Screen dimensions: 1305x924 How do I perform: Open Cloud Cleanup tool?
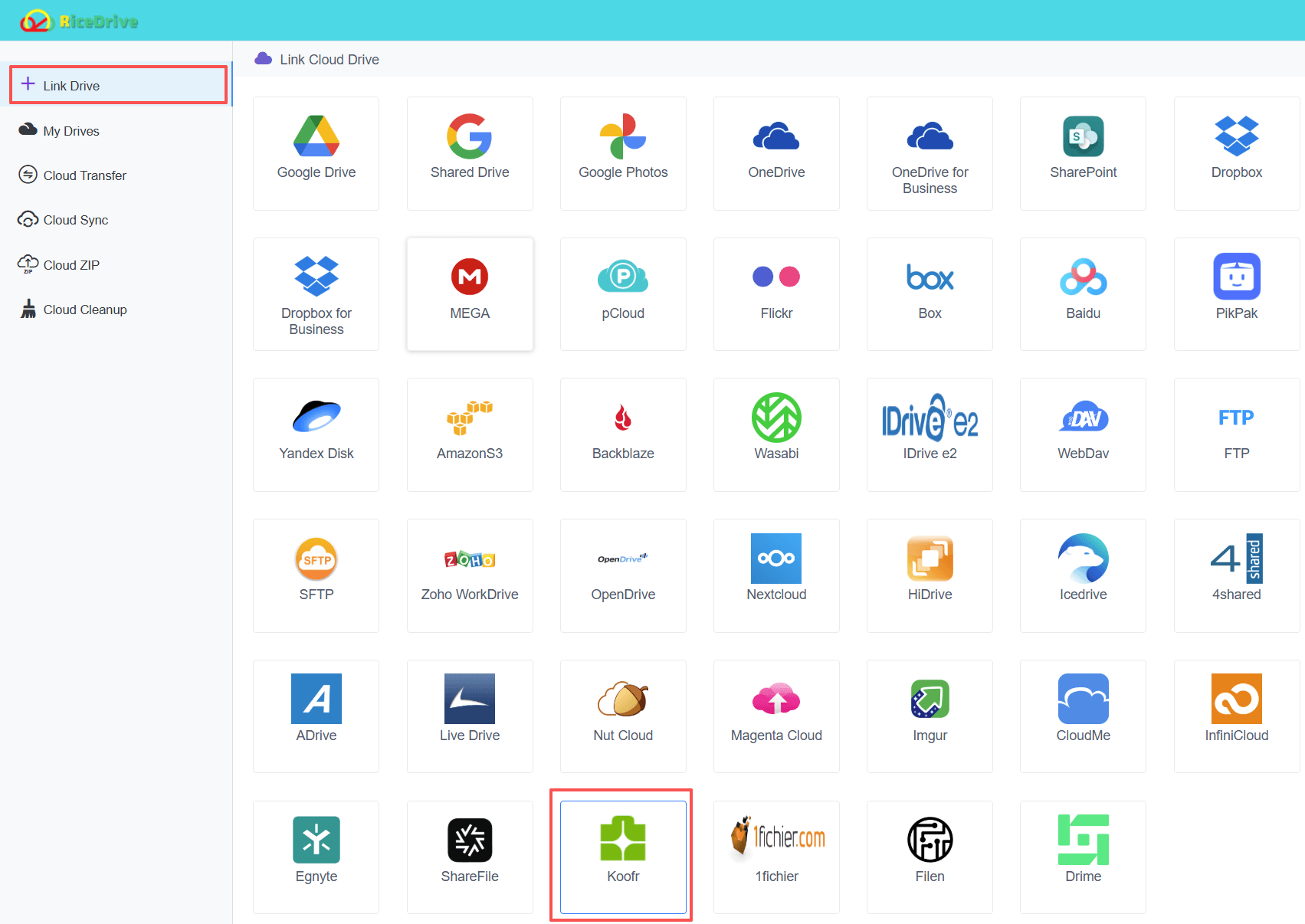coord(84,310)
